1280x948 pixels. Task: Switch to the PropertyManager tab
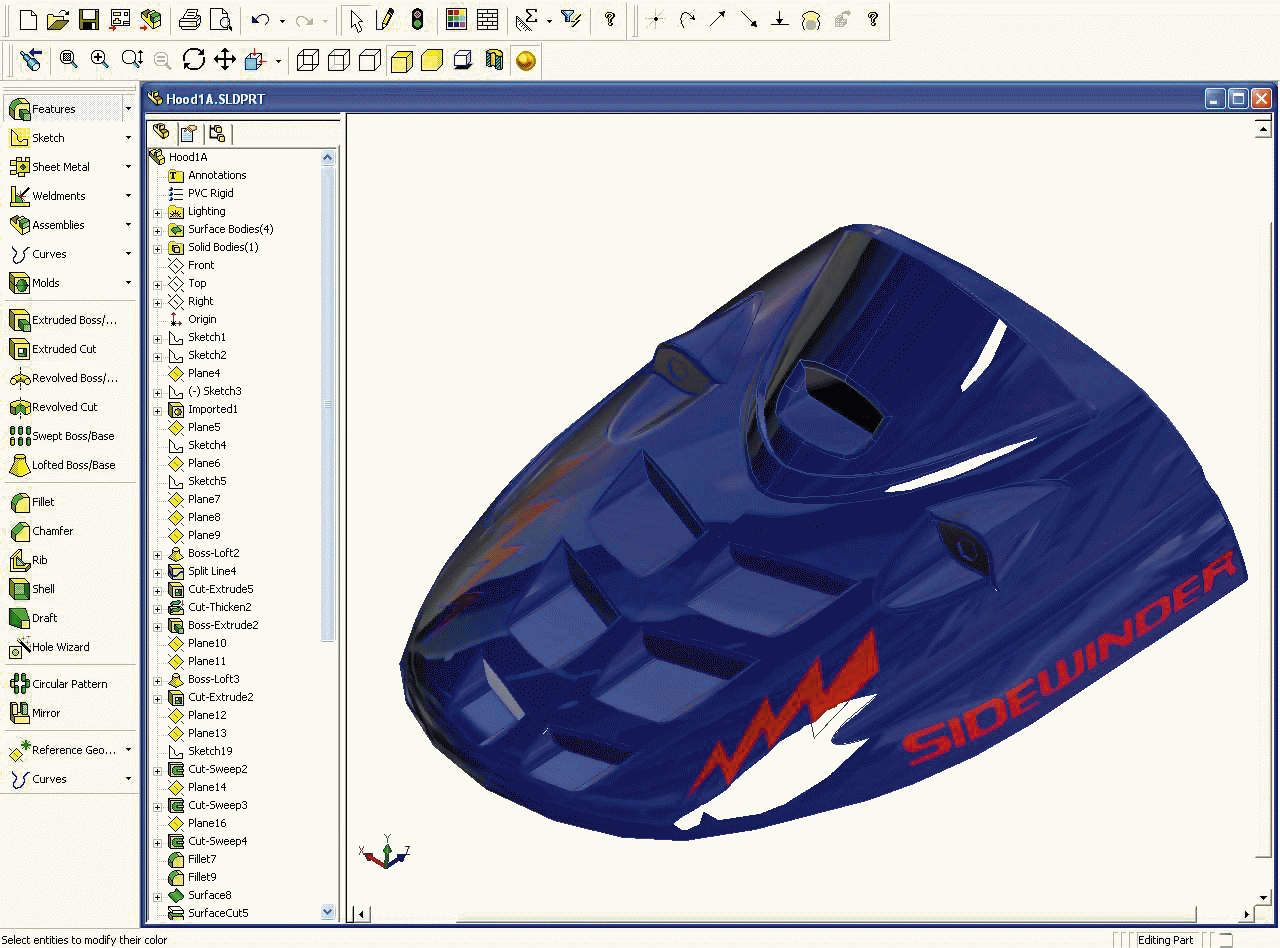pos(188,133)
